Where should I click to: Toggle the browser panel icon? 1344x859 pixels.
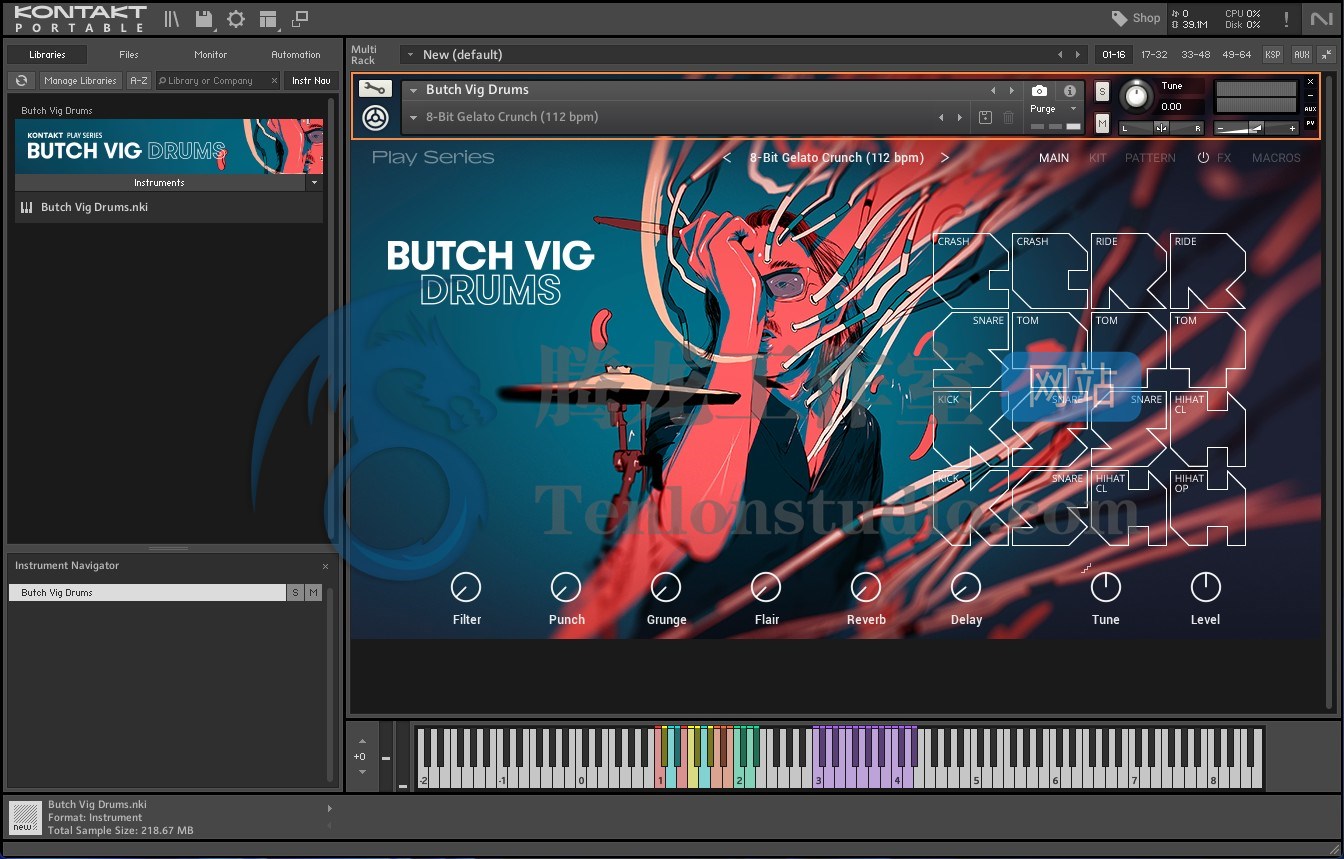pos(172,18)
